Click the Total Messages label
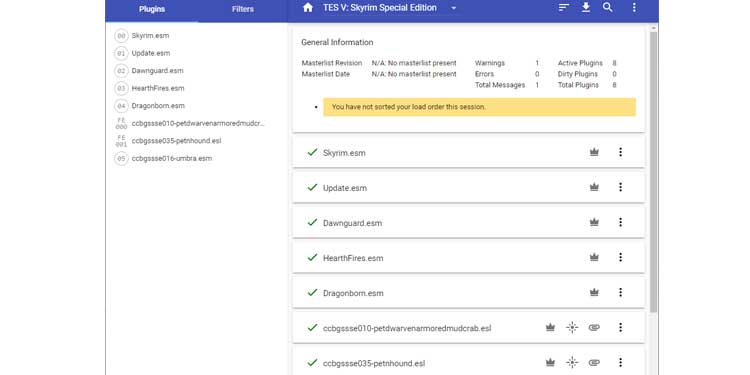 tap(500, 85)
